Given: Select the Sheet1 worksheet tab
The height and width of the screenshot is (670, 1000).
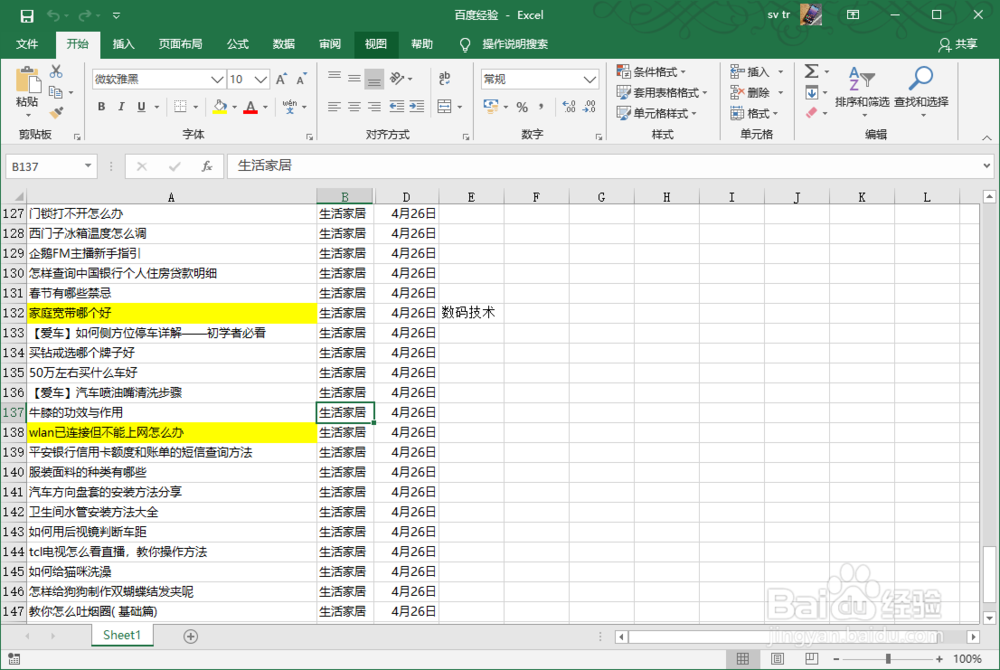Looking at the screenshot, I should [x=121, y=635].
